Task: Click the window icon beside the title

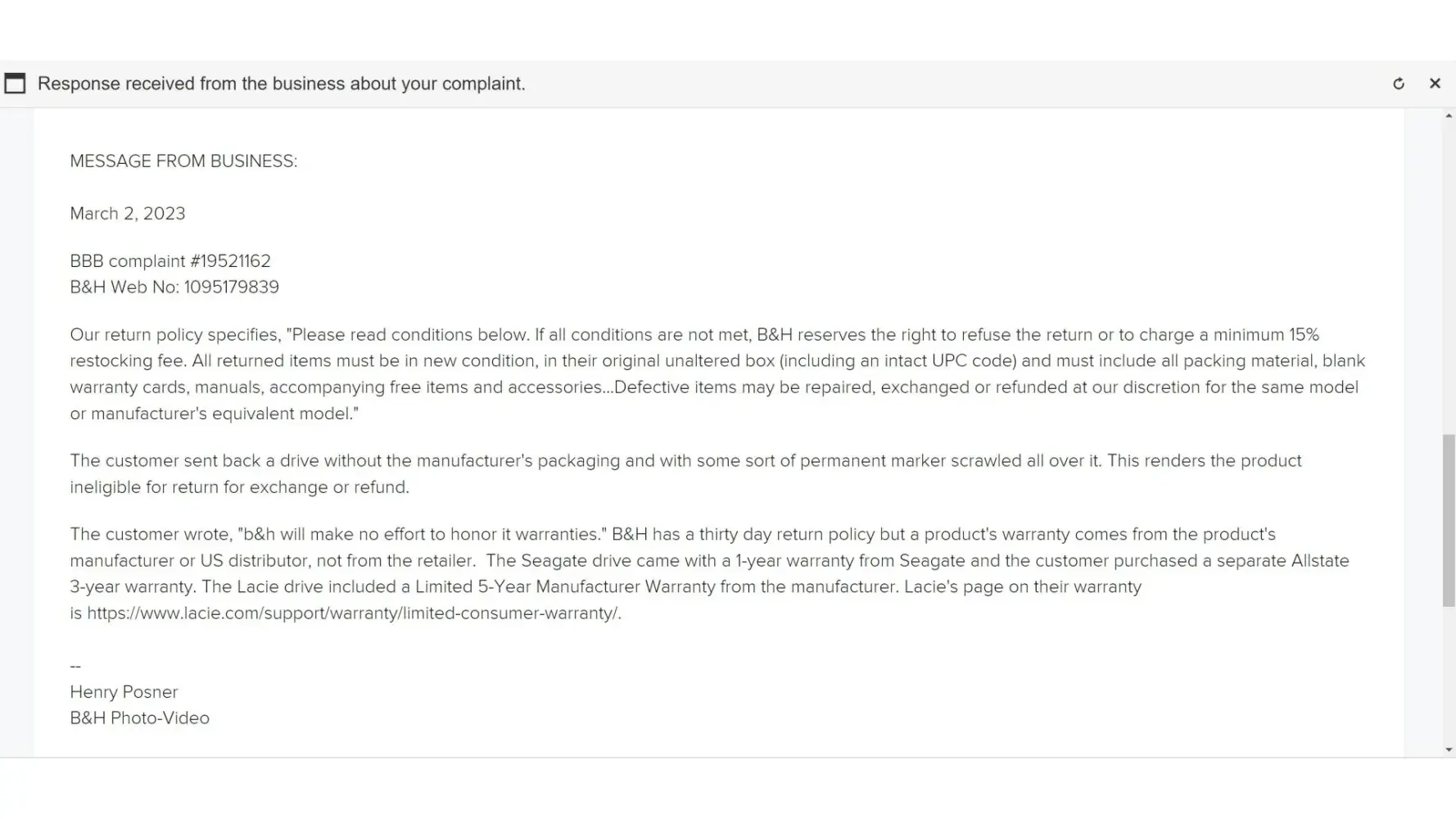Action: click(x=15, y=84)
